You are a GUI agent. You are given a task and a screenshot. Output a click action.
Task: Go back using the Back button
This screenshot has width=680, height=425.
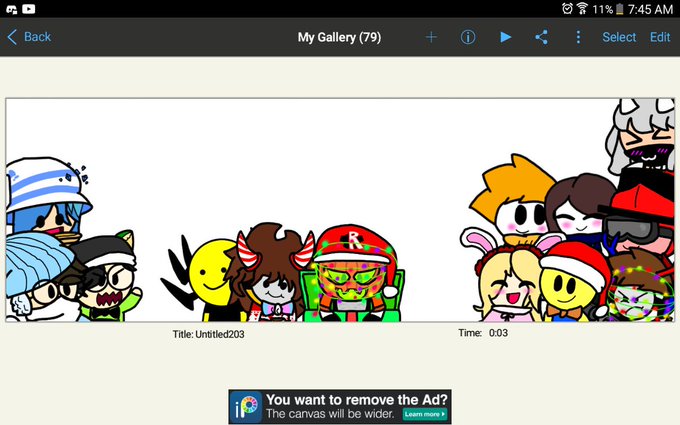(29, 37)
